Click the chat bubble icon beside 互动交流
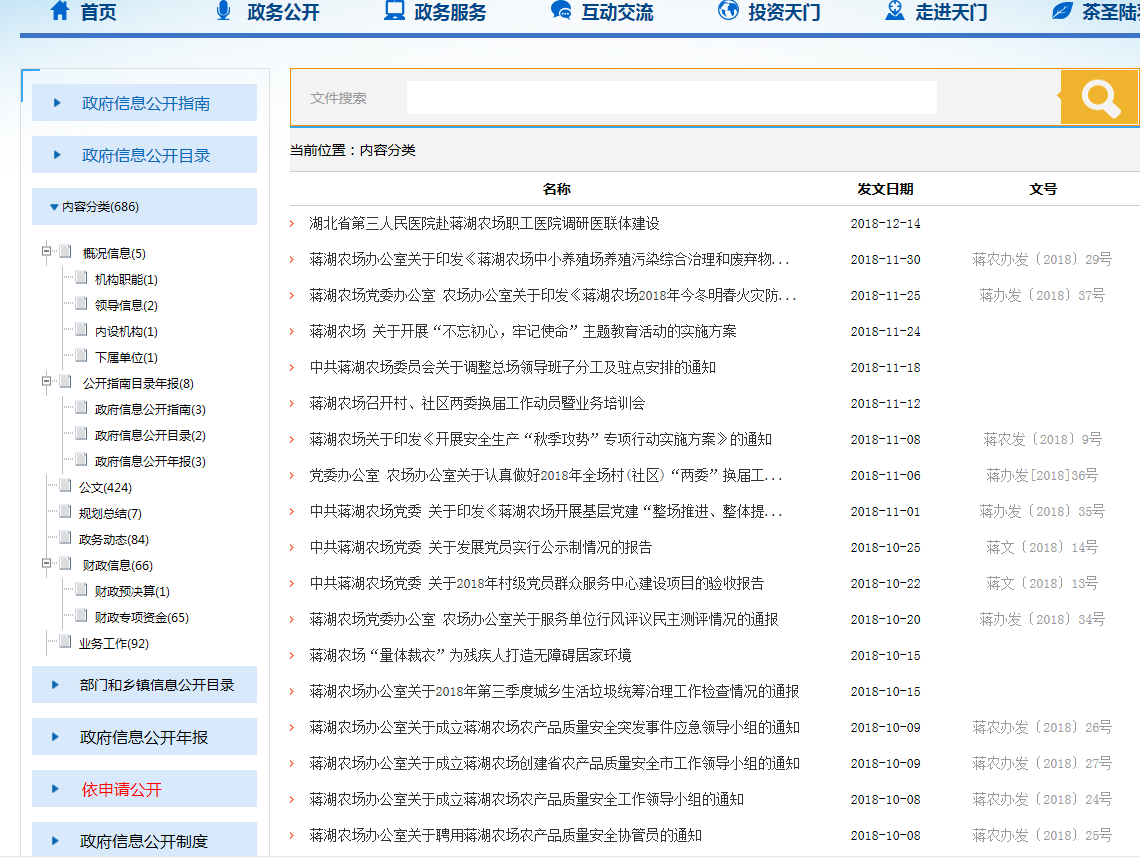 click(561, 11)
